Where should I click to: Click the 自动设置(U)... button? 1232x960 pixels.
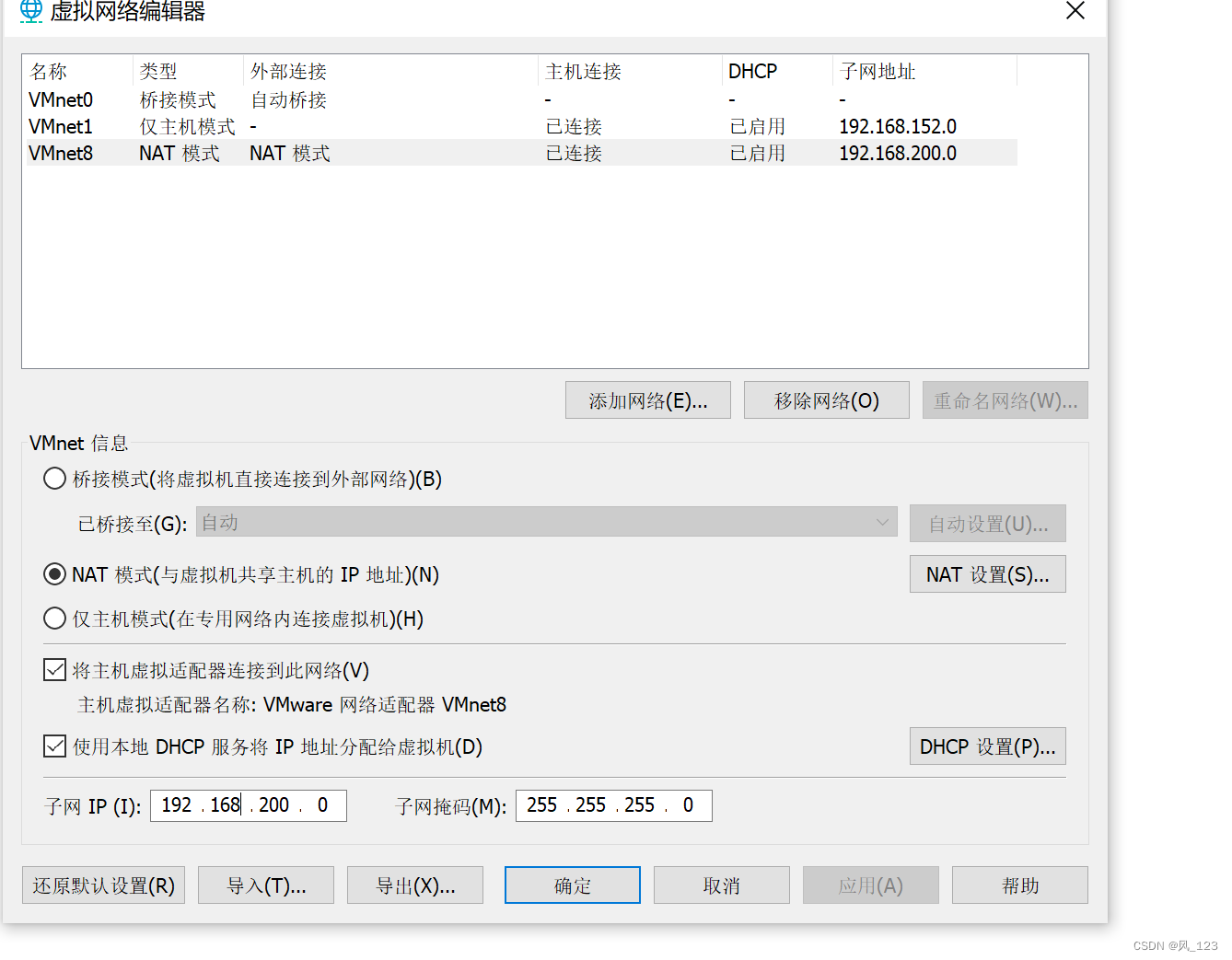988,524
